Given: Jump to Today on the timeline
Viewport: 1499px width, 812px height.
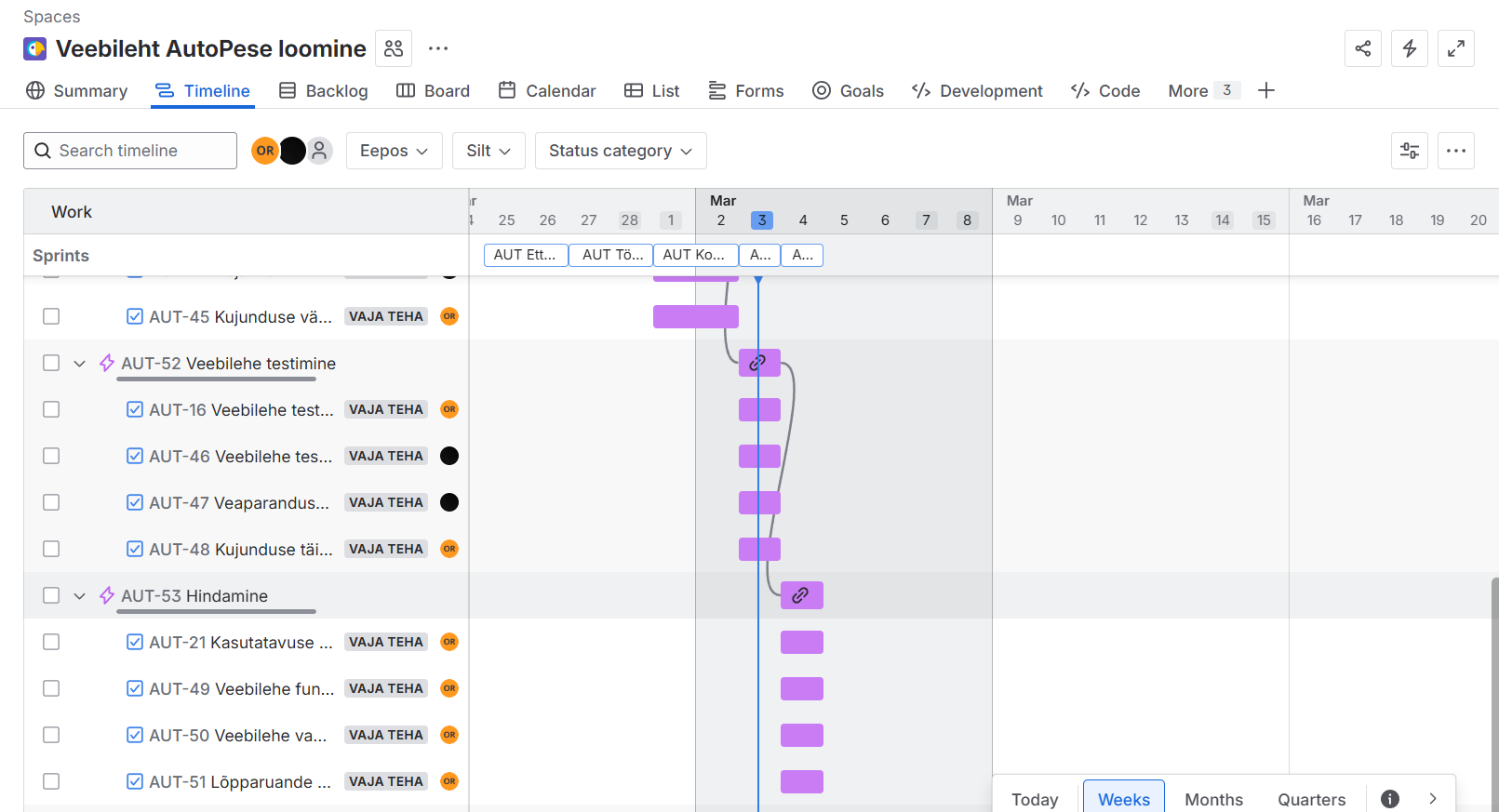Looking at the screenshot, I should tap(1035, 799).
